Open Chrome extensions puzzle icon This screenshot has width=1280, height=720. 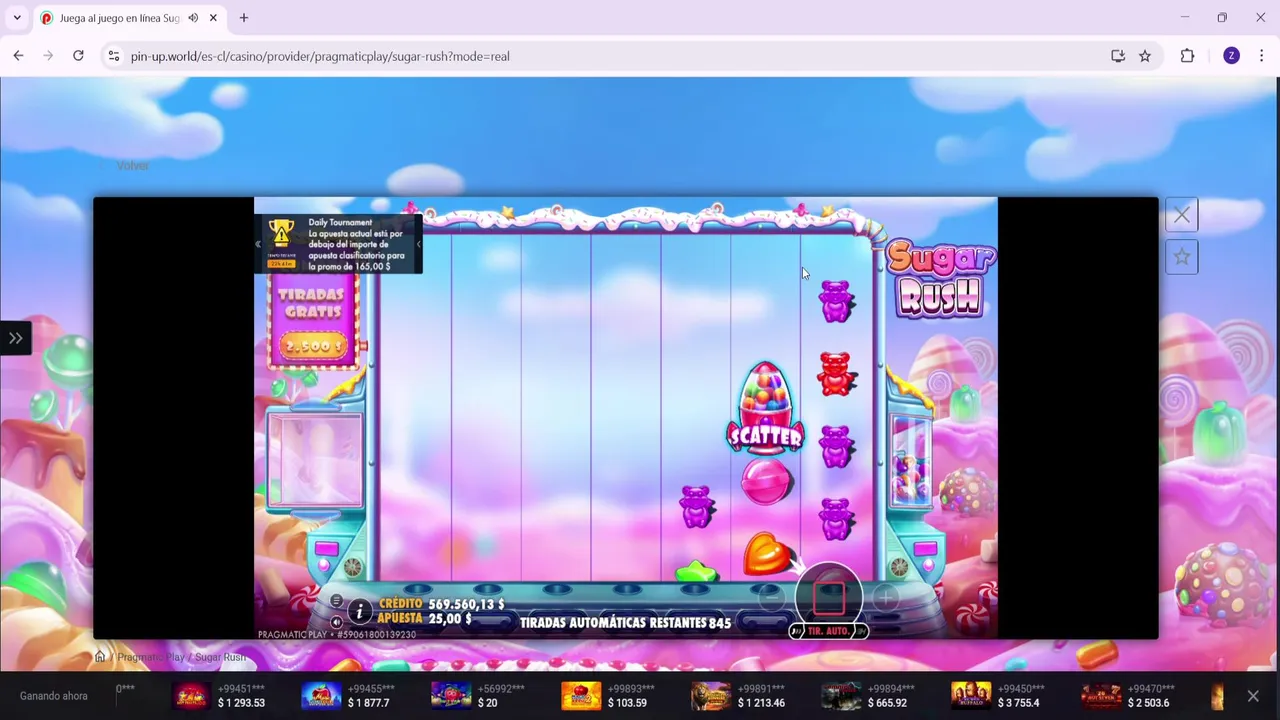click(1187, 56)
